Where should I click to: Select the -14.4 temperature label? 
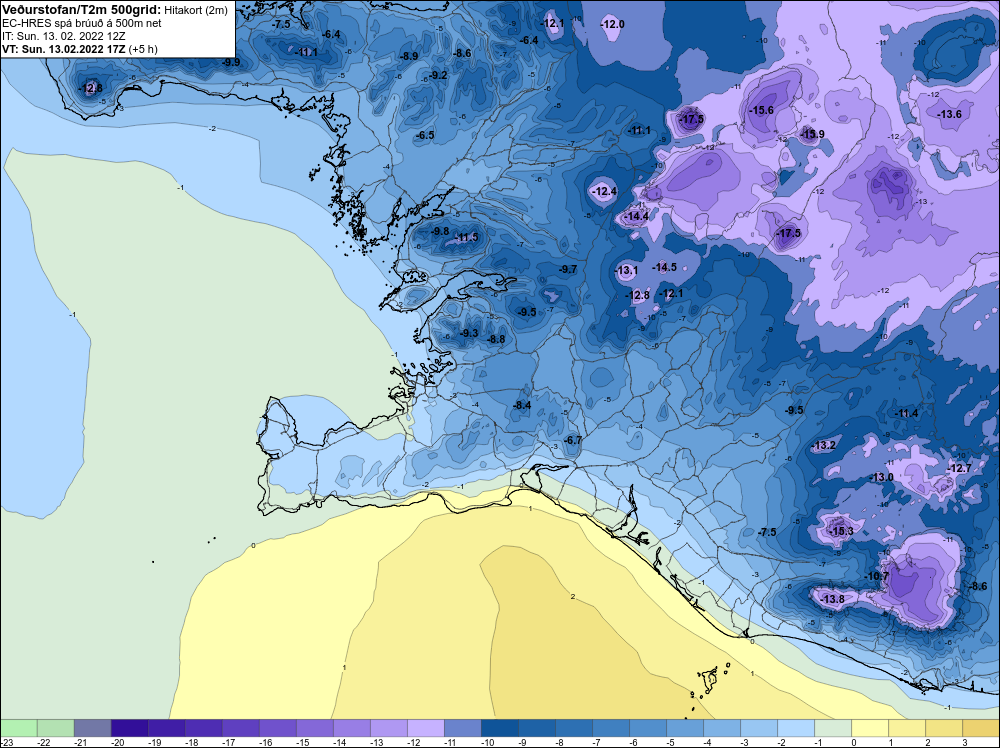click(x=636, y=217)
